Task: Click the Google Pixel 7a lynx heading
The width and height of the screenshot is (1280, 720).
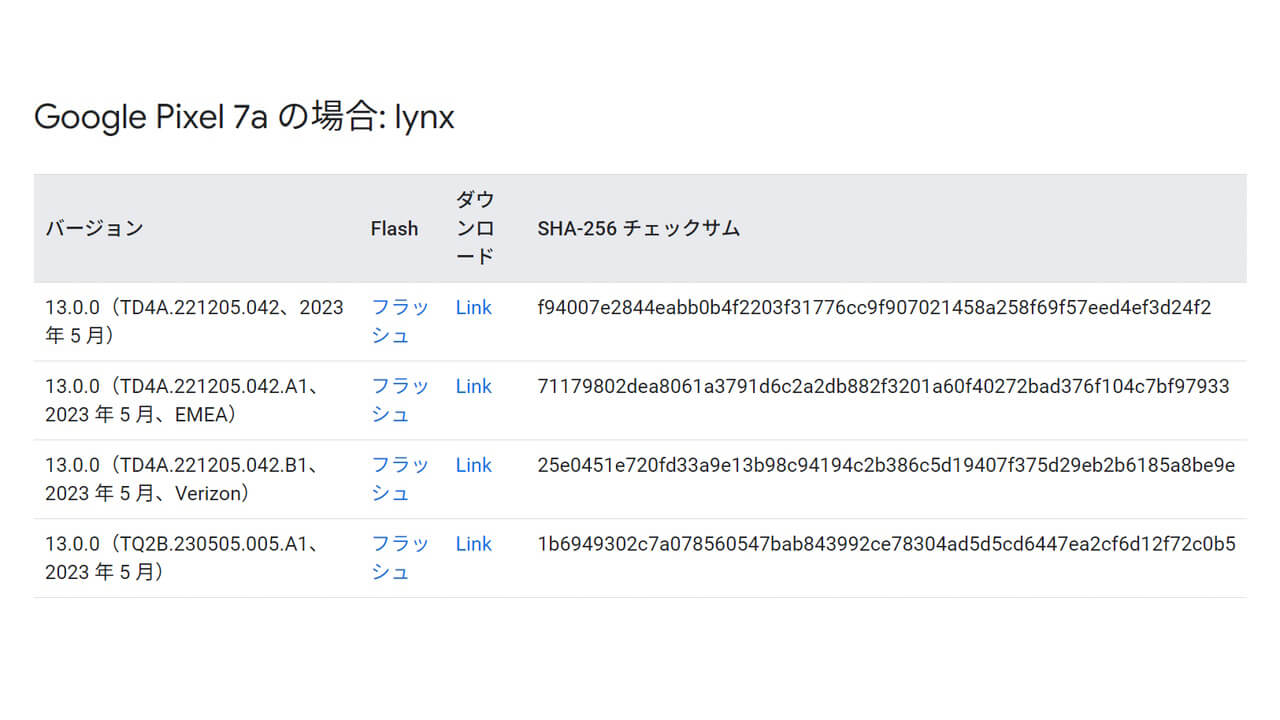Action: (x=244, y=118)
